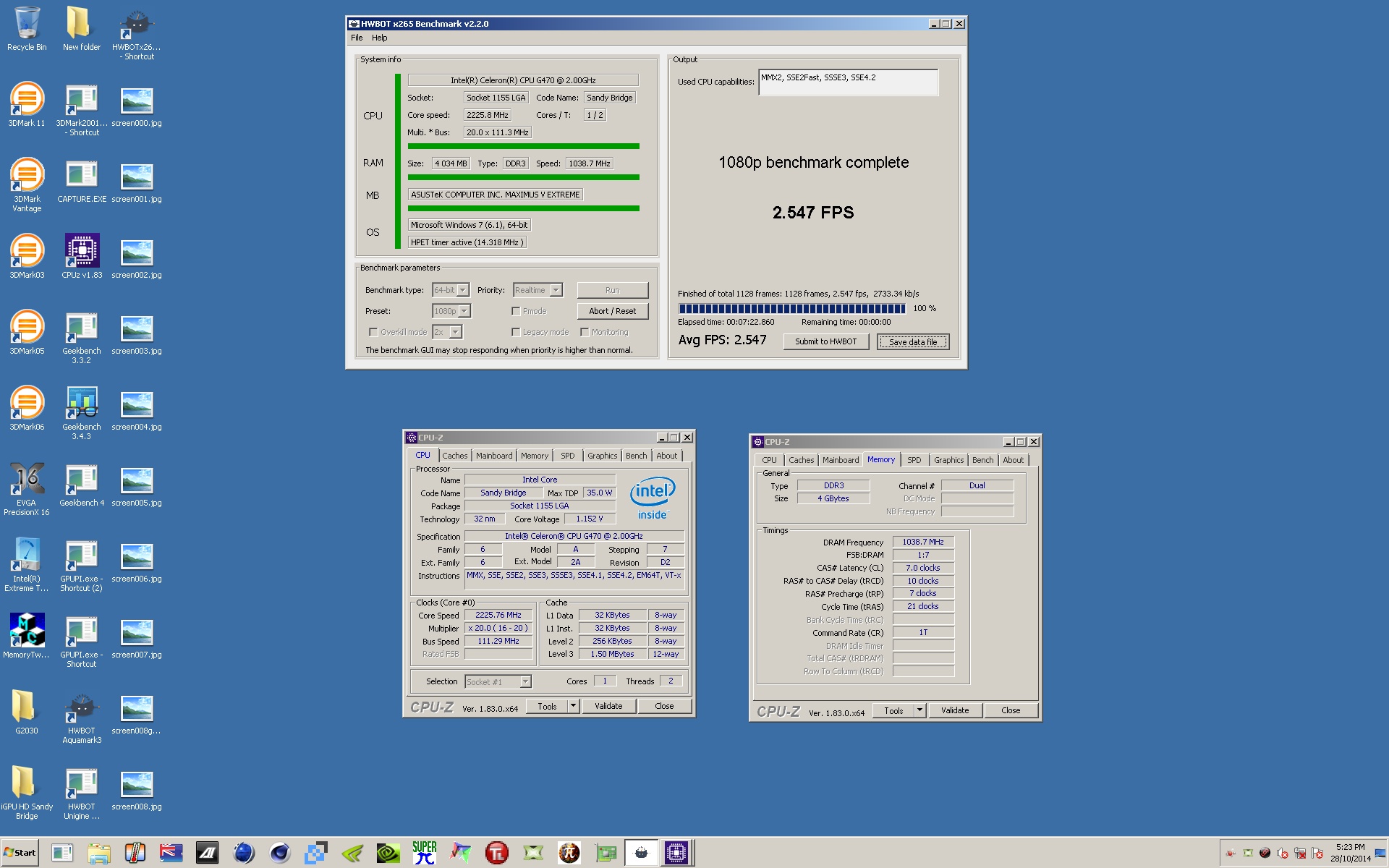The height and width of the screenshot is (868, 1389).
Task: Click the system tray clock
Action: coord(1350,853)
